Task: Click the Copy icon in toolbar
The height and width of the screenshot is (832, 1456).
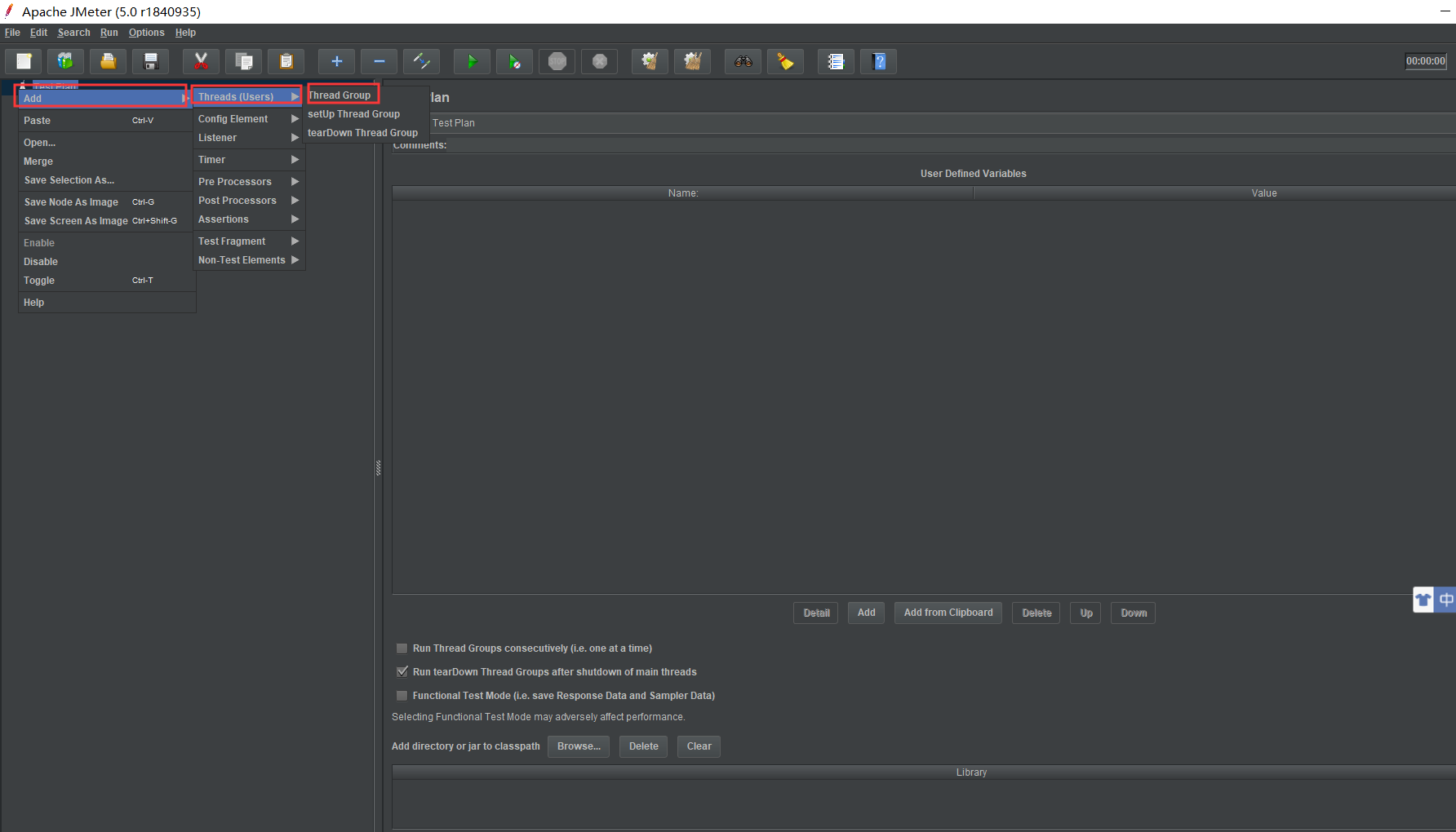Action: click(x=243, y=61)
